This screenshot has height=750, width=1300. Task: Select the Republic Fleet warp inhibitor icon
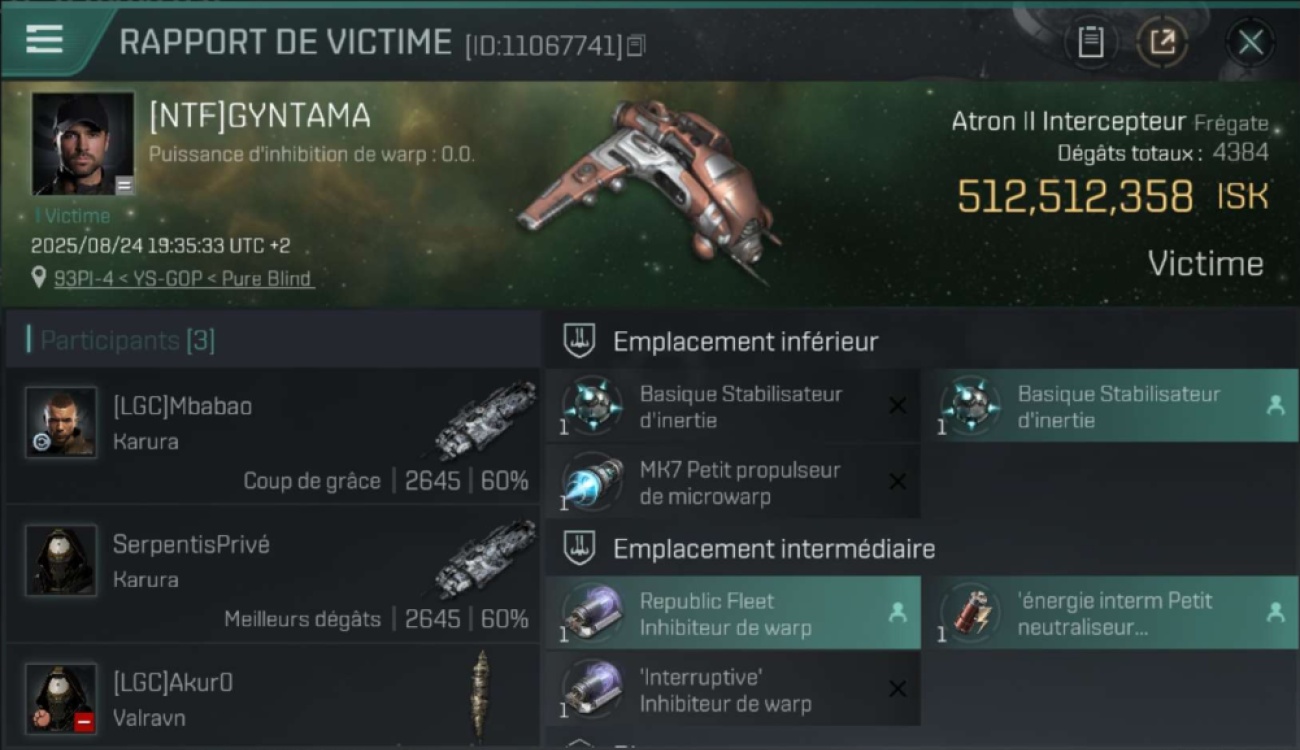click(x=591, y=613)
